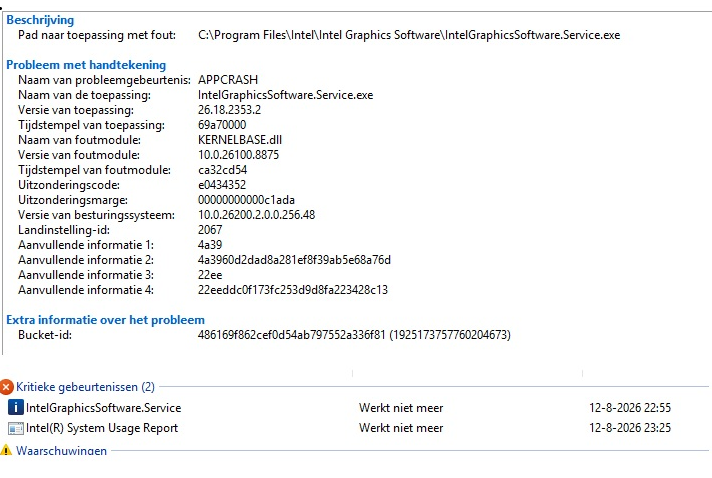Click the Naam van foutmodule label
Viewport: 712px width, 478px height.
(79, 140)
